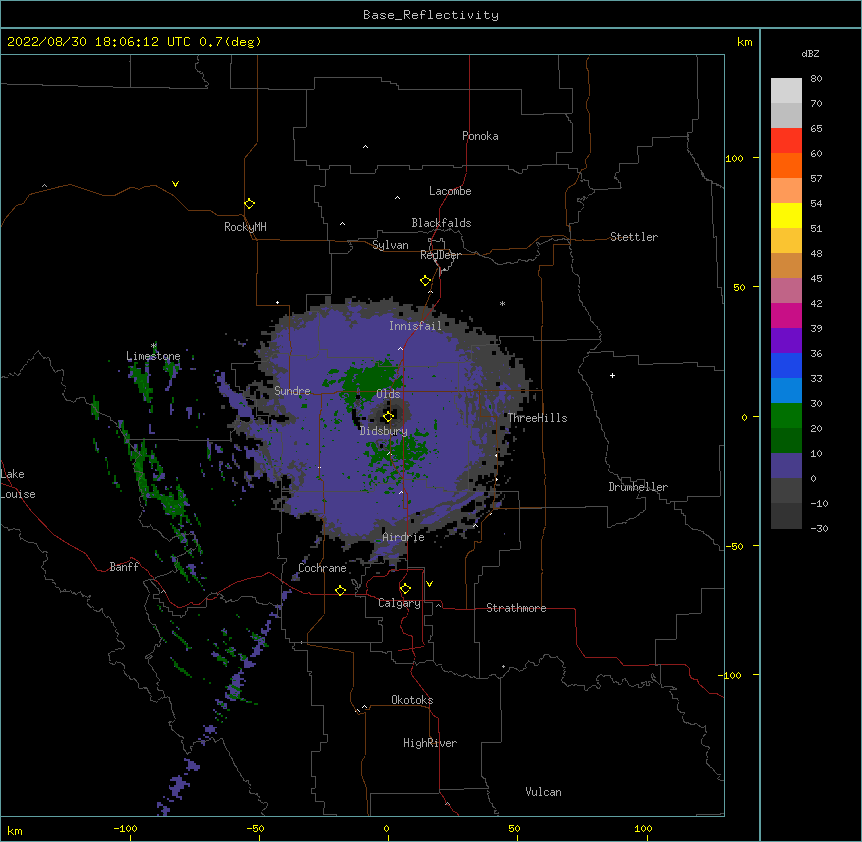Click the orange 57-60 dBZ legend swatch

pos(786,165)
